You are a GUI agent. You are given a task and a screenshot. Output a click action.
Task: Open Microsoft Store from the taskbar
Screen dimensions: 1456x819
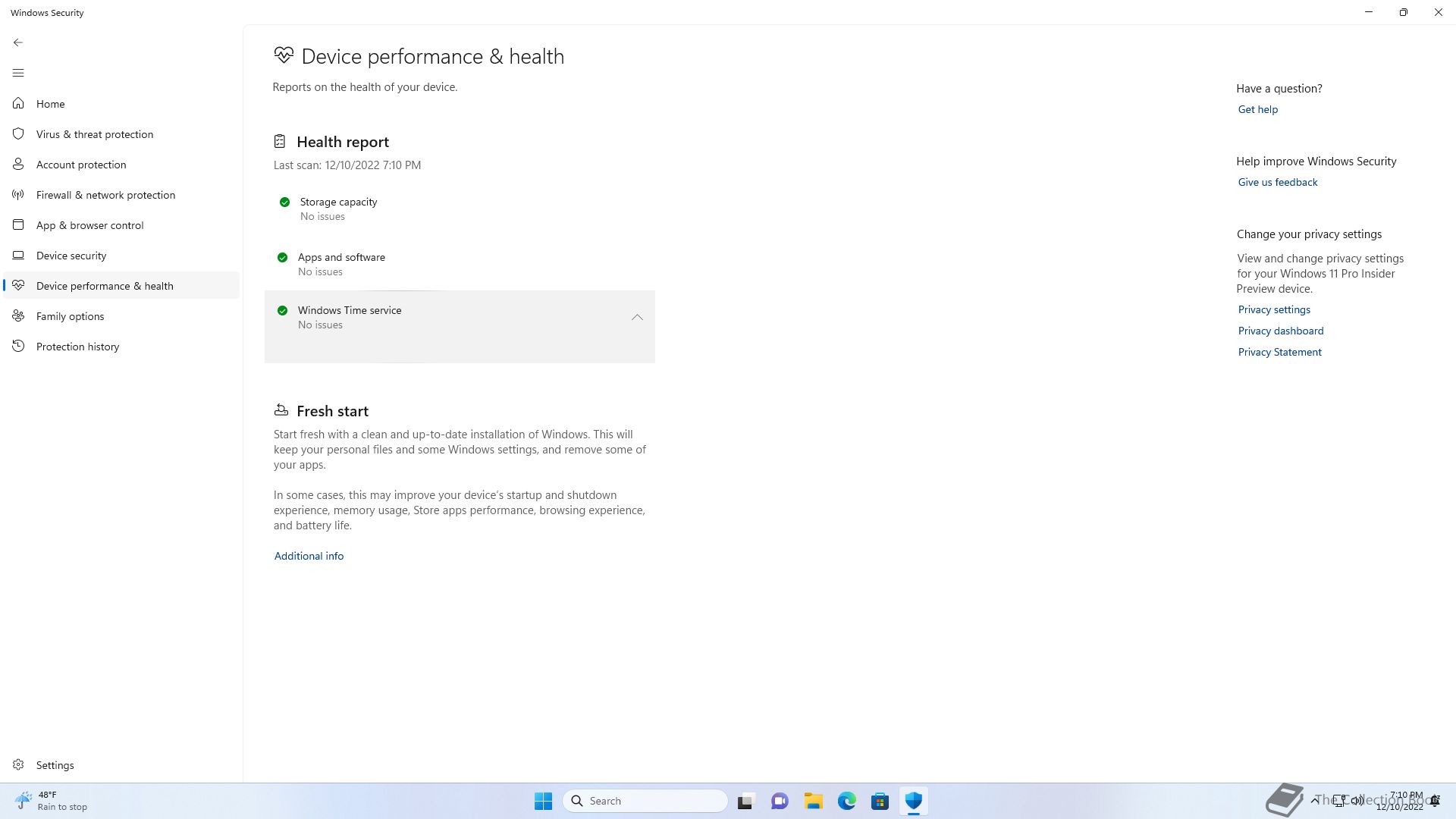click(880, 801)
